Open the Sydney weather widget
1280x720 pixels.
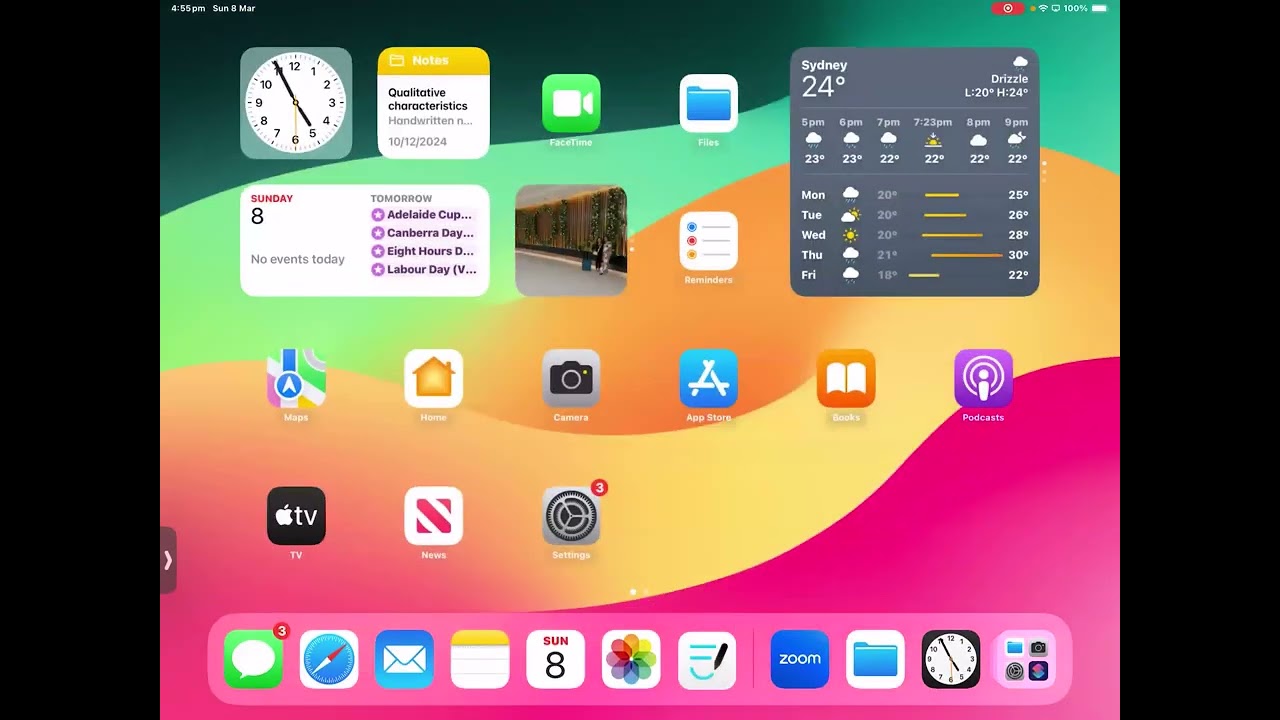pos(915,172)
